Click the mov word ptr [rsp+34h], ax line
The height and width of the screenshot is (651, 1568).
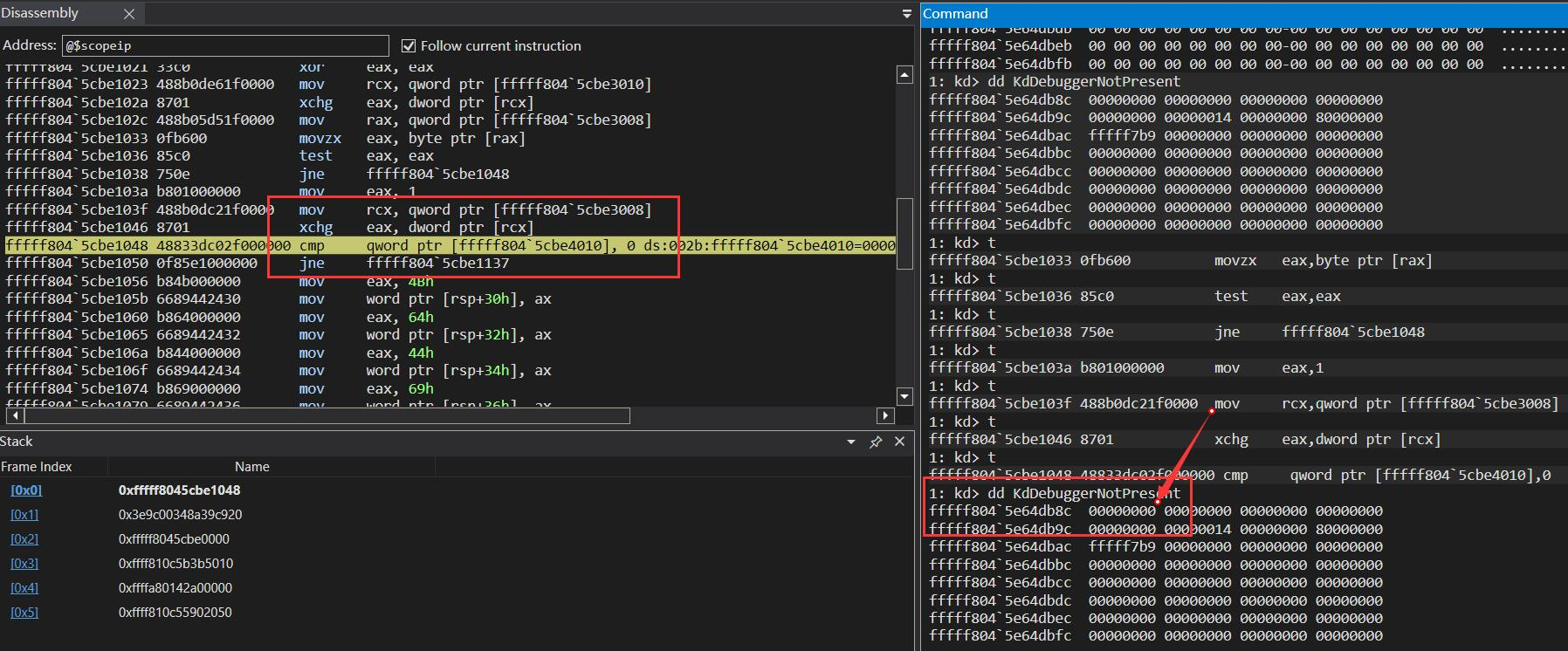pos(279,371)
